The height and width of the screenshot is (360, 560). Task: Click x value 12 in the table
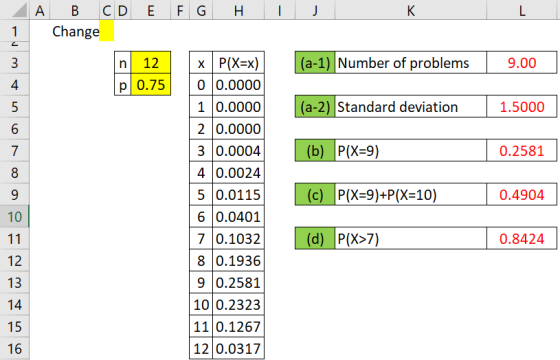(x=201, y=349)
